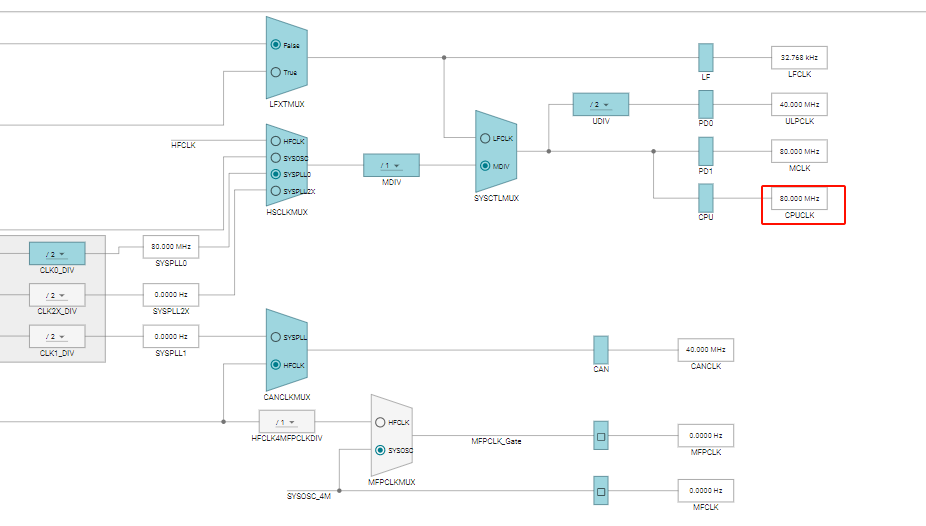Click the CPU clock block

tap(705, 198)
